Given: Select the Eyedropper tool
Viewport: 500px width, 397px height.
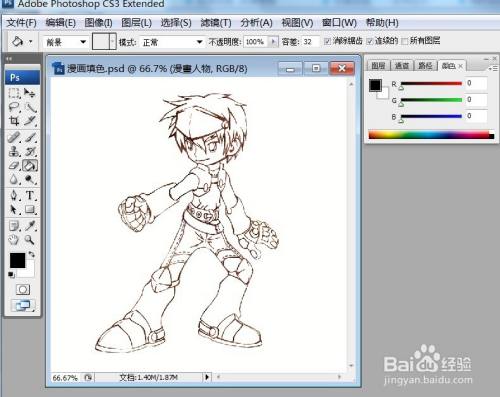Looking at the screenshot, I should [x=30, y=226].
